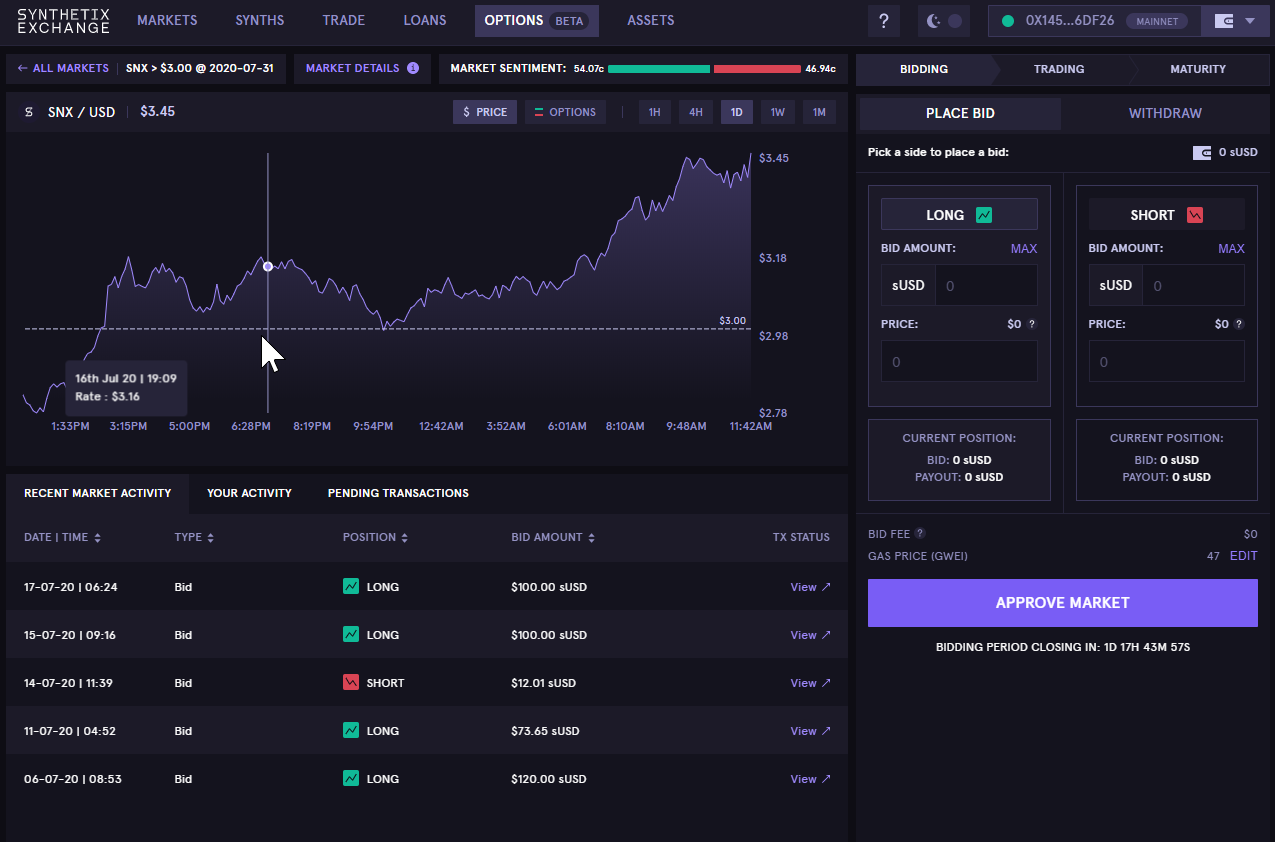Click the chart data point marker at $3.16

tap(267, 266)
